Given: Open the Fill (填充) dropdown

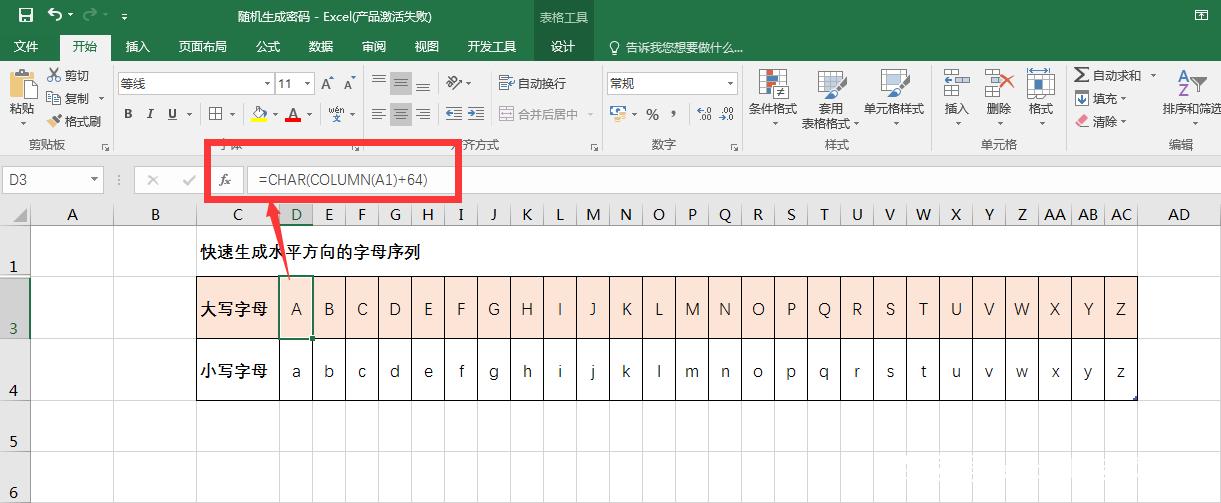Looking at the screenshot, I should (1101, 98).
